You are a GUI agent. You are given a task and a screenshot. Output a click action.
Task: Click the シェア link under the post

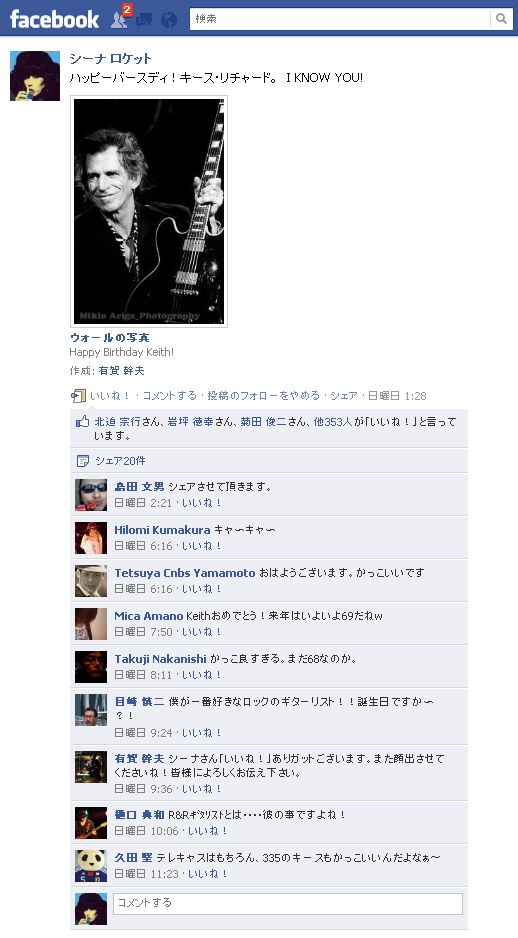(x=344, y=396)
